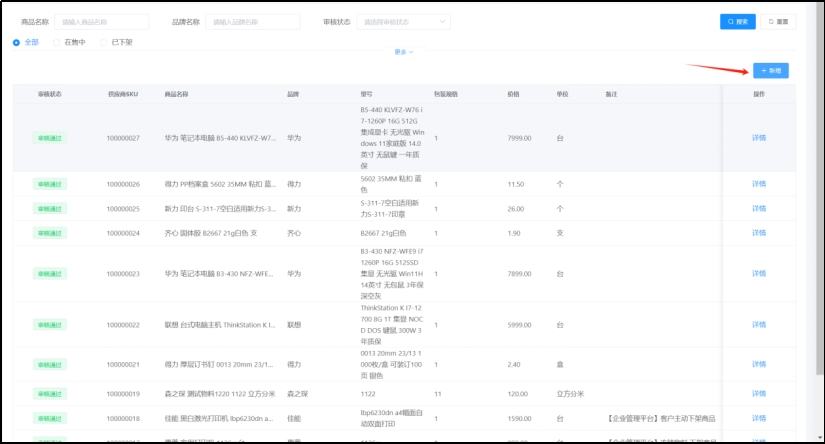Click the 供应商SKU column header

[123, 94]
